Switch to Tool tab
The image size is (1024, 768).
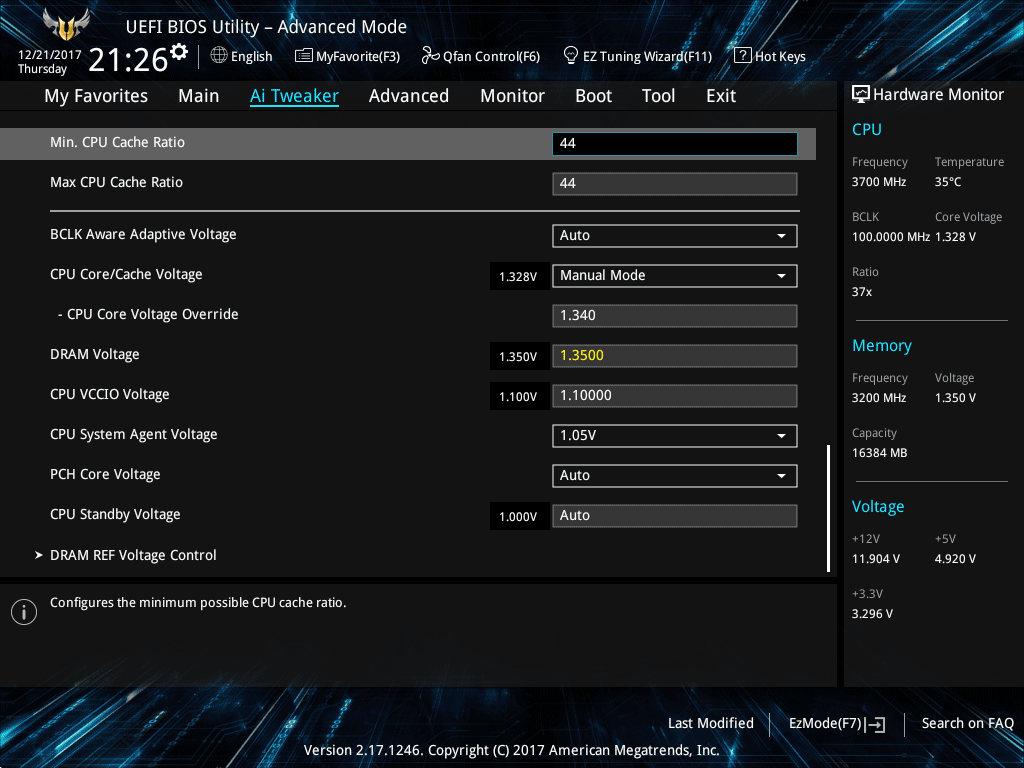pos(658,96)
